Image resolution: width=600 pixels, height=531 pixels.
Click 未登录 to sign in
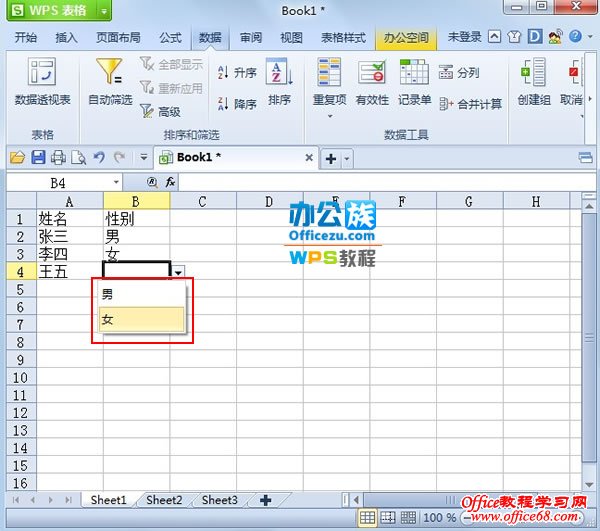(464, 37)
